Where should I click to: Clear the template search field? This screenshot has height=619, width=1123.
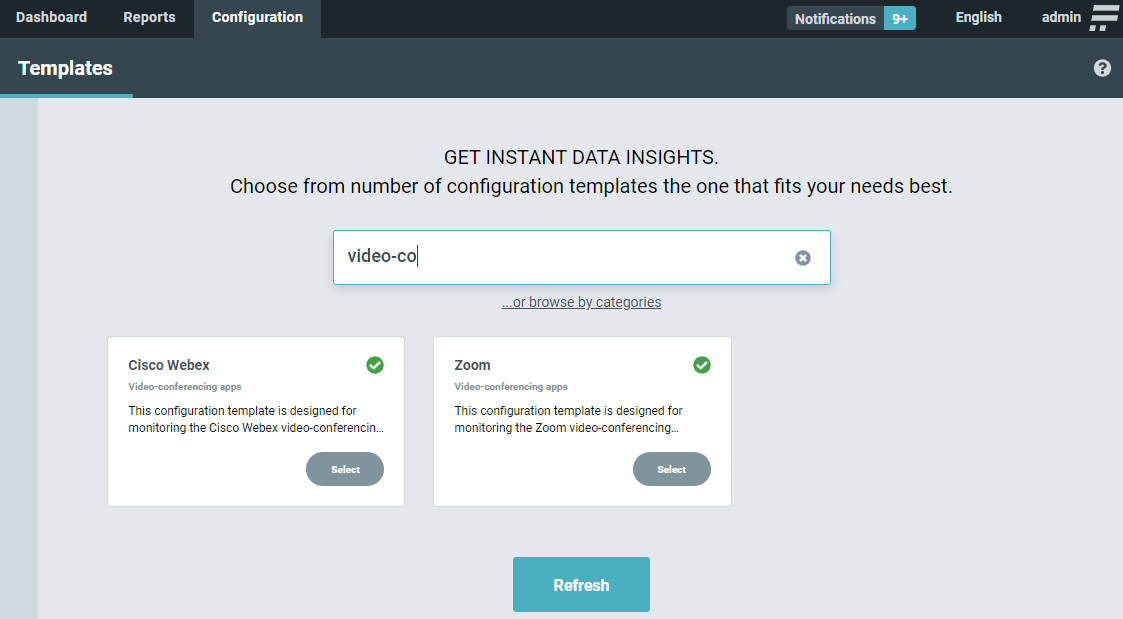tap(802, 258)
